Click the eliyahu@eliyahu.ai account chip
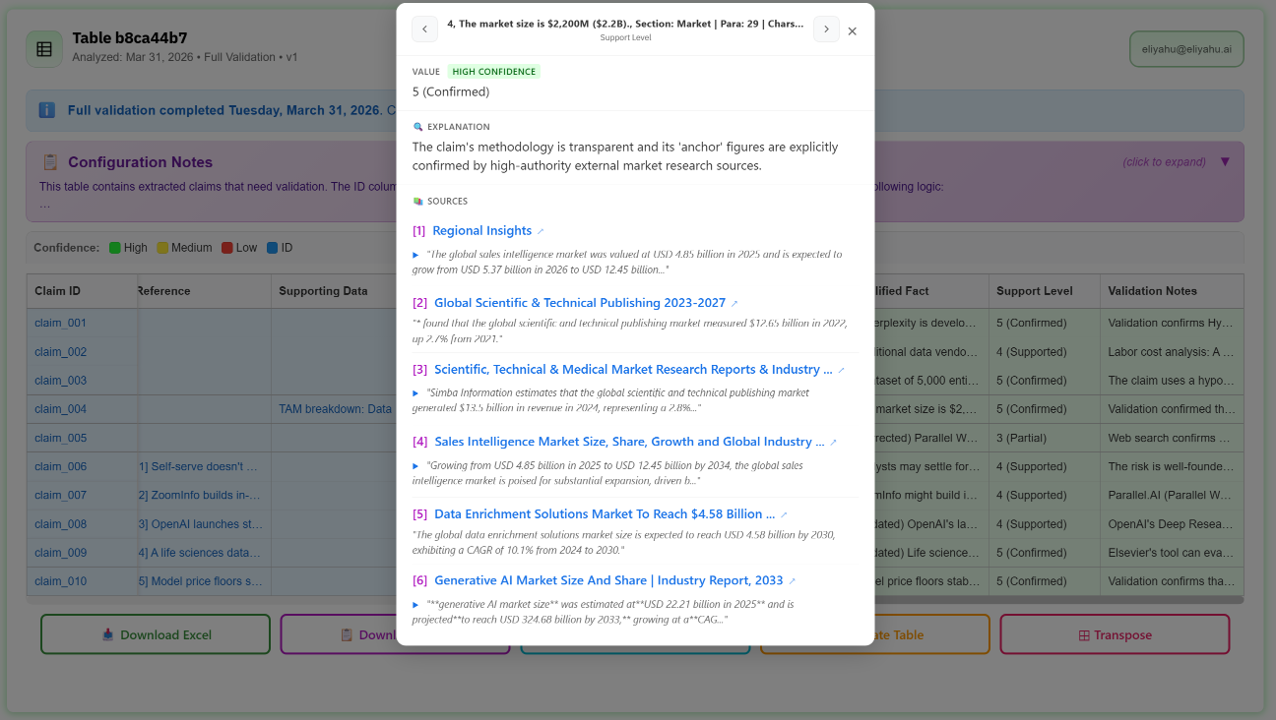This screenshot has width=1276, height=720. (x=1186, y=48)
